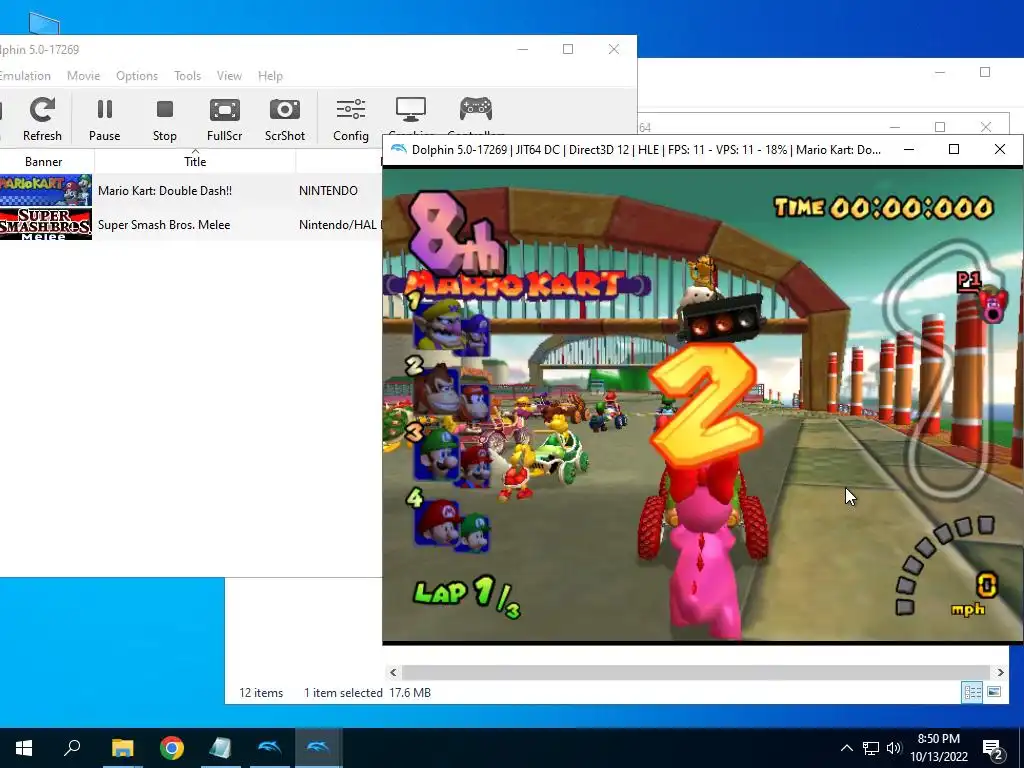Open the Tools menu

[187, 76]
